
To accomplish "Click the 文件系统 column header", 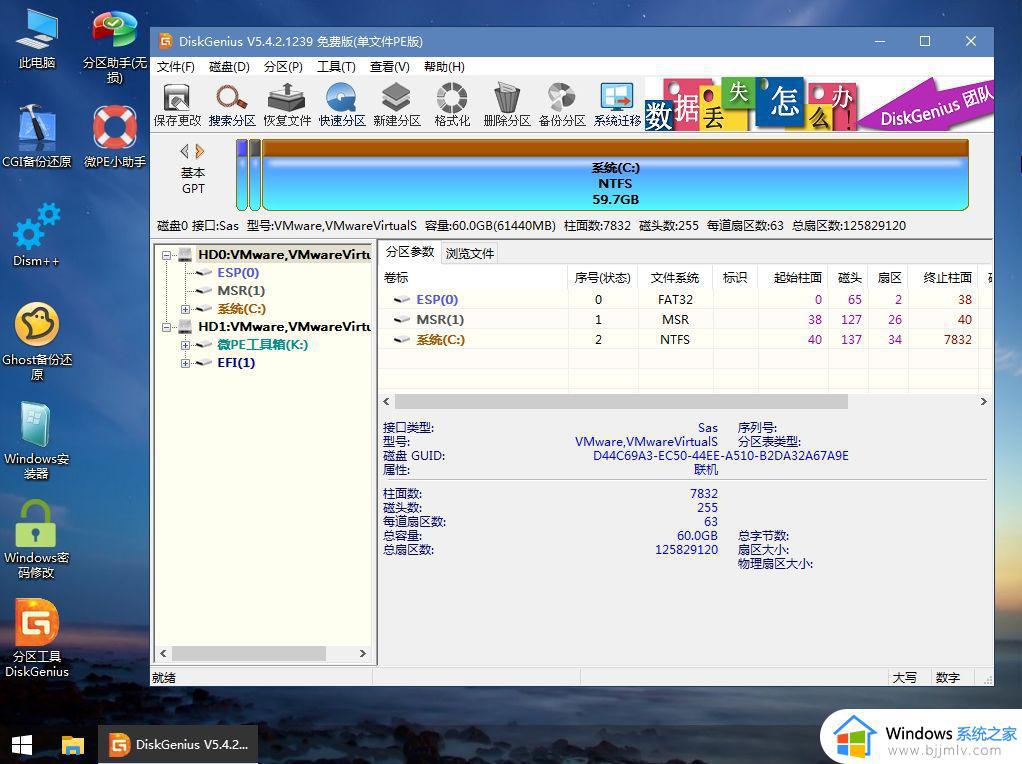I will (x=675, y=278).
